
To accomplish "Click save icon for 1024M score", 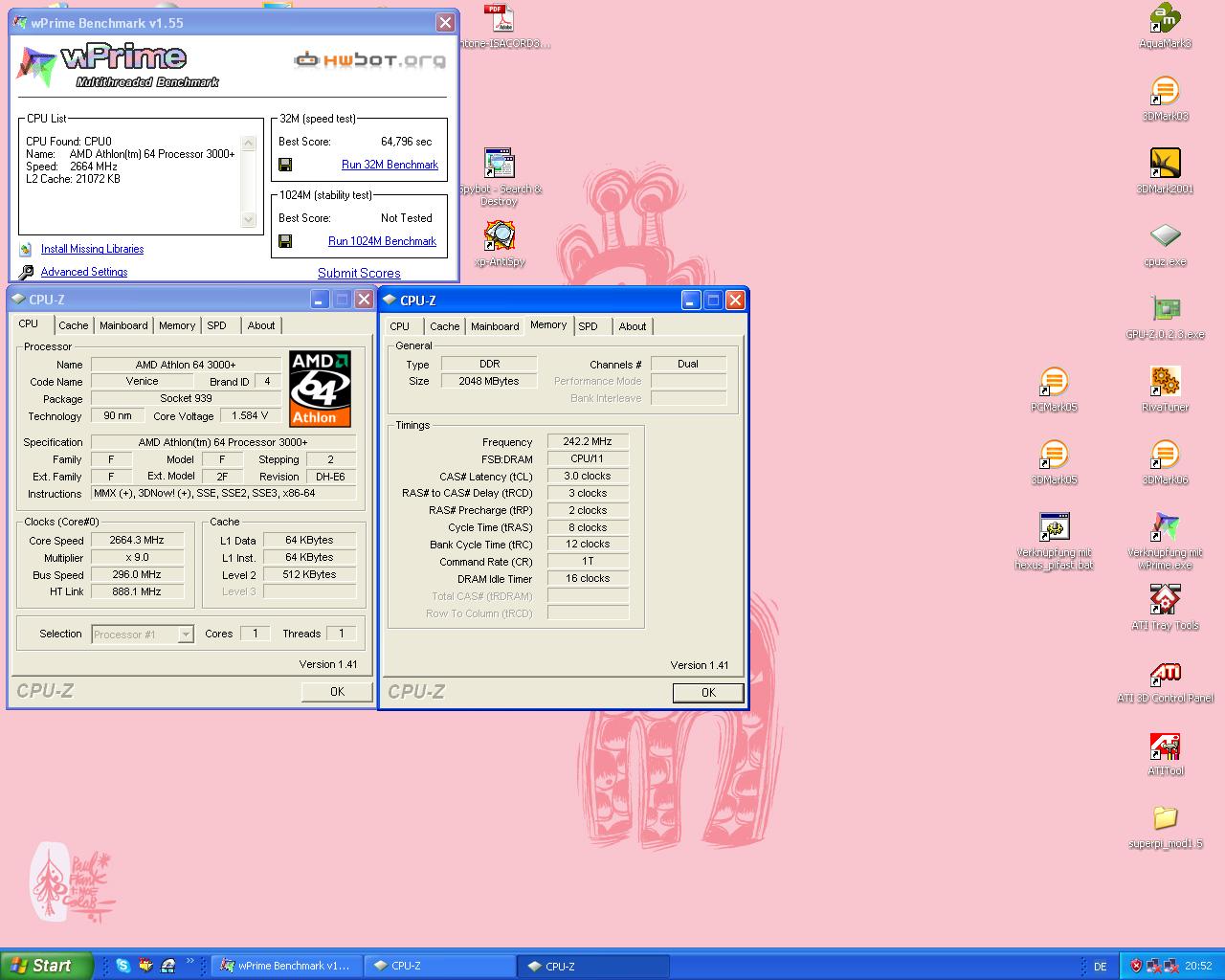I will pyautogui.click(x=285, y=241).
